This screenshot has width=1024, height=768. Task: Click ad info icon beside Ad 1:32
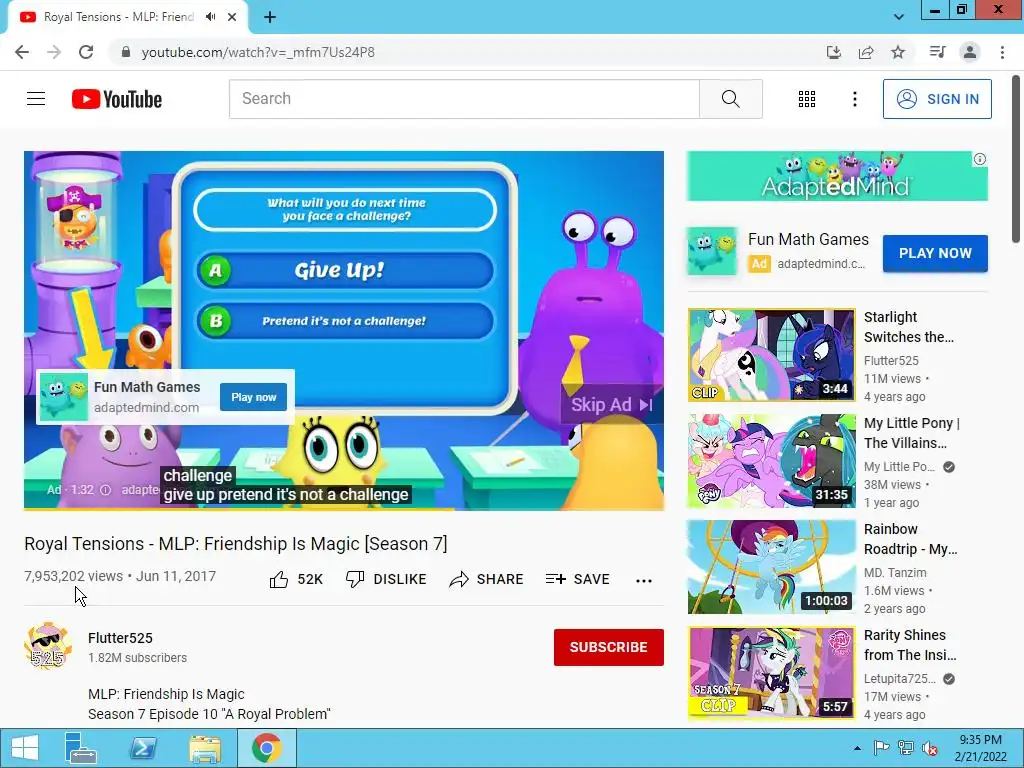tap(105, 490)
